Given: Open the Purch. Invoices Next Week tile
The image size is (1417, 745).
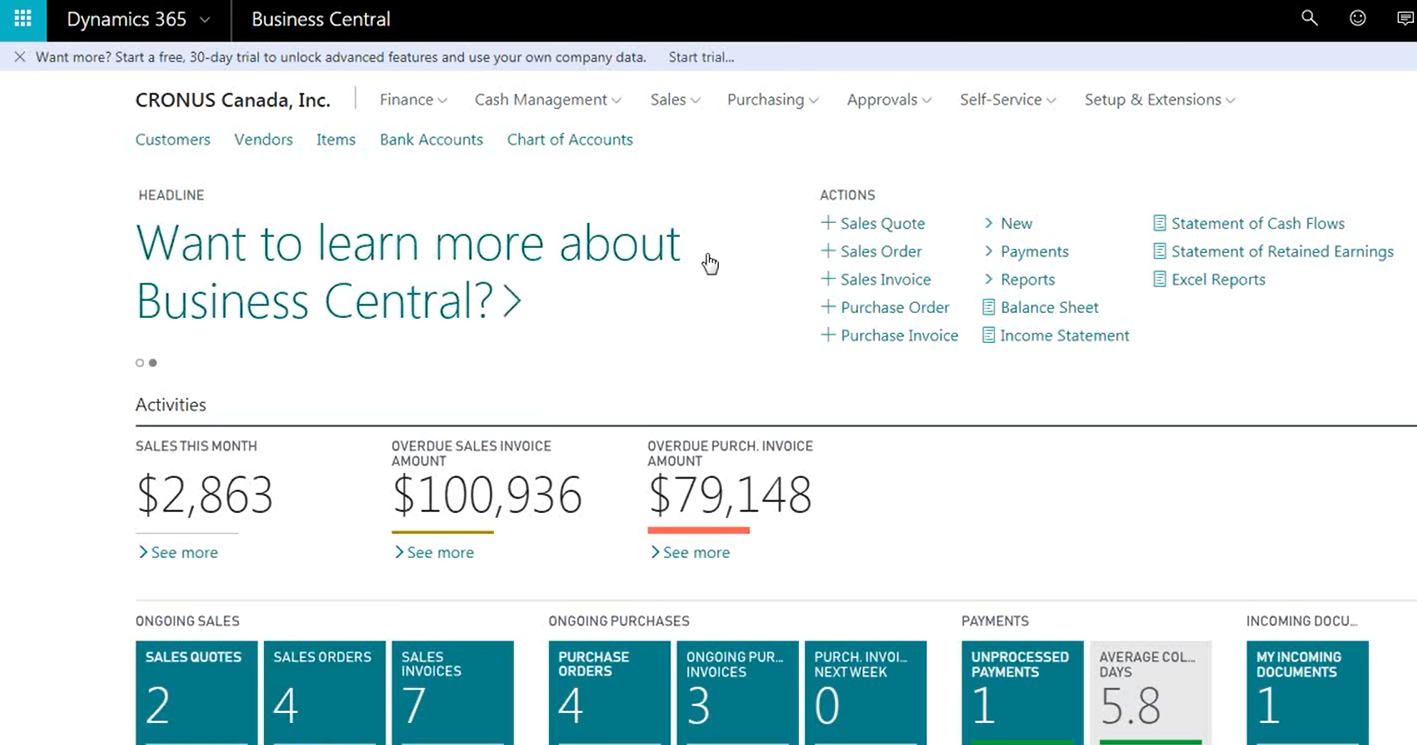Looking at the screenshot, I should point(865,693).
